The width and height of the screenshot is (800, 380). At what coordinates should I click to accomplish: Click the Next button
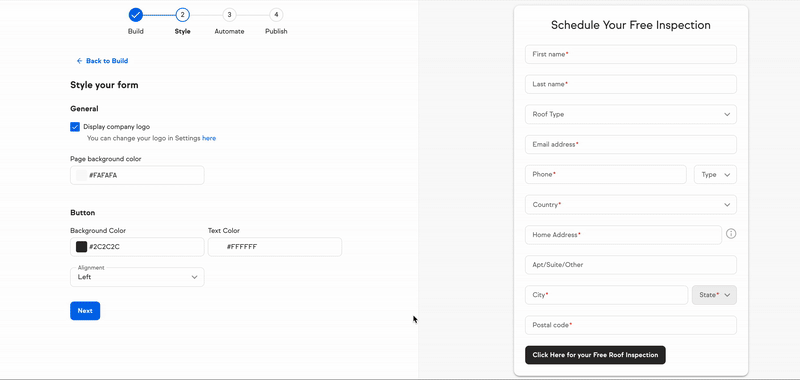click(85, 311)
